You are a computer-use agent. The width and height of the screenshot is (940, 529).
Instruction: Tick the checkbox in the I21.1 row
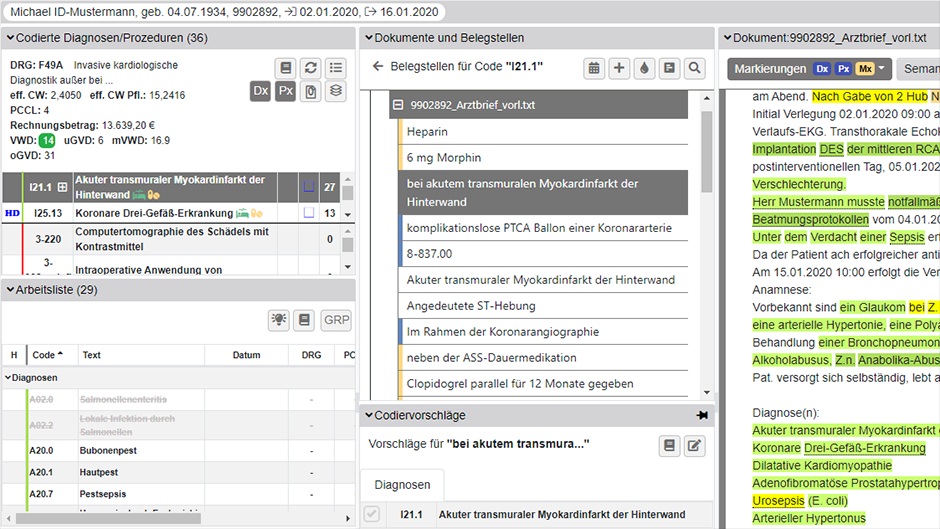pyautogui.click(x=308, y=187)
